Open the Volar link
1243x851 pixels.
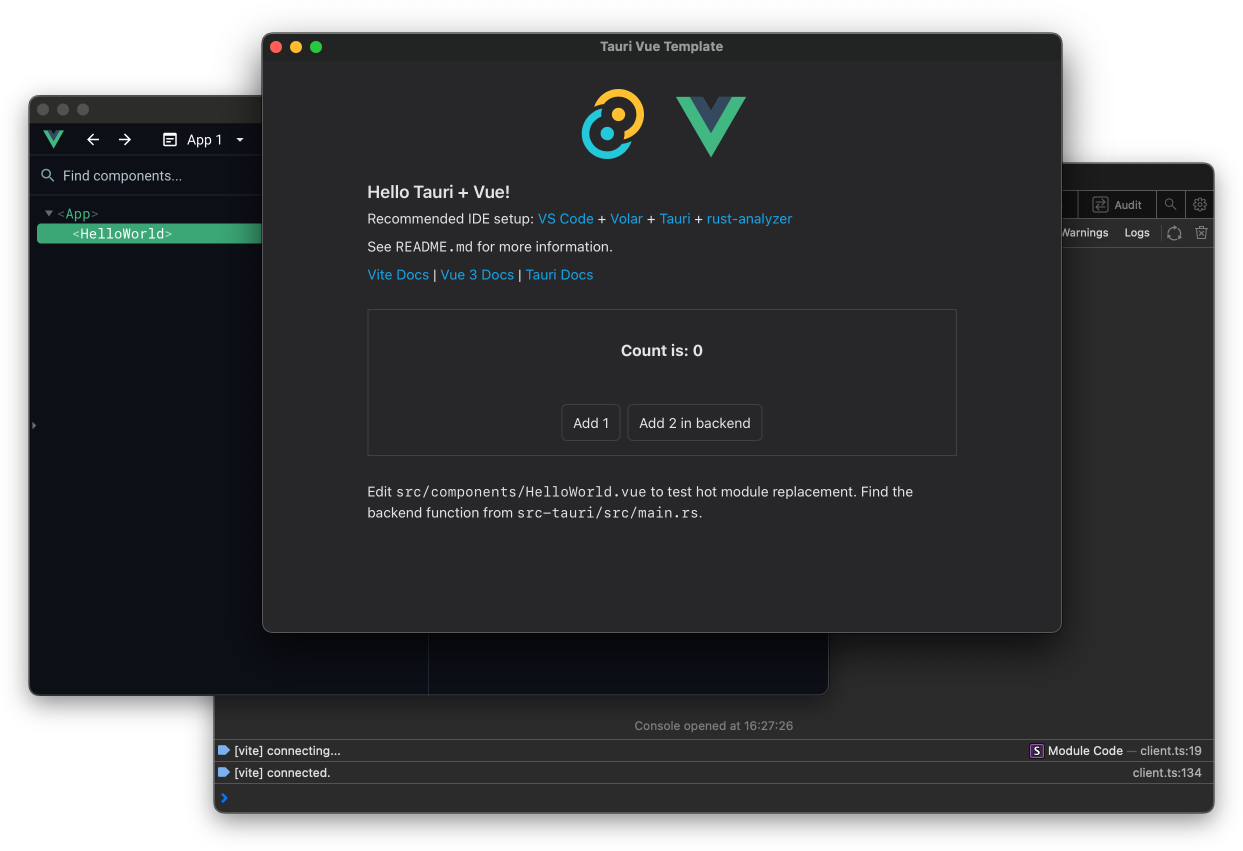627,219
